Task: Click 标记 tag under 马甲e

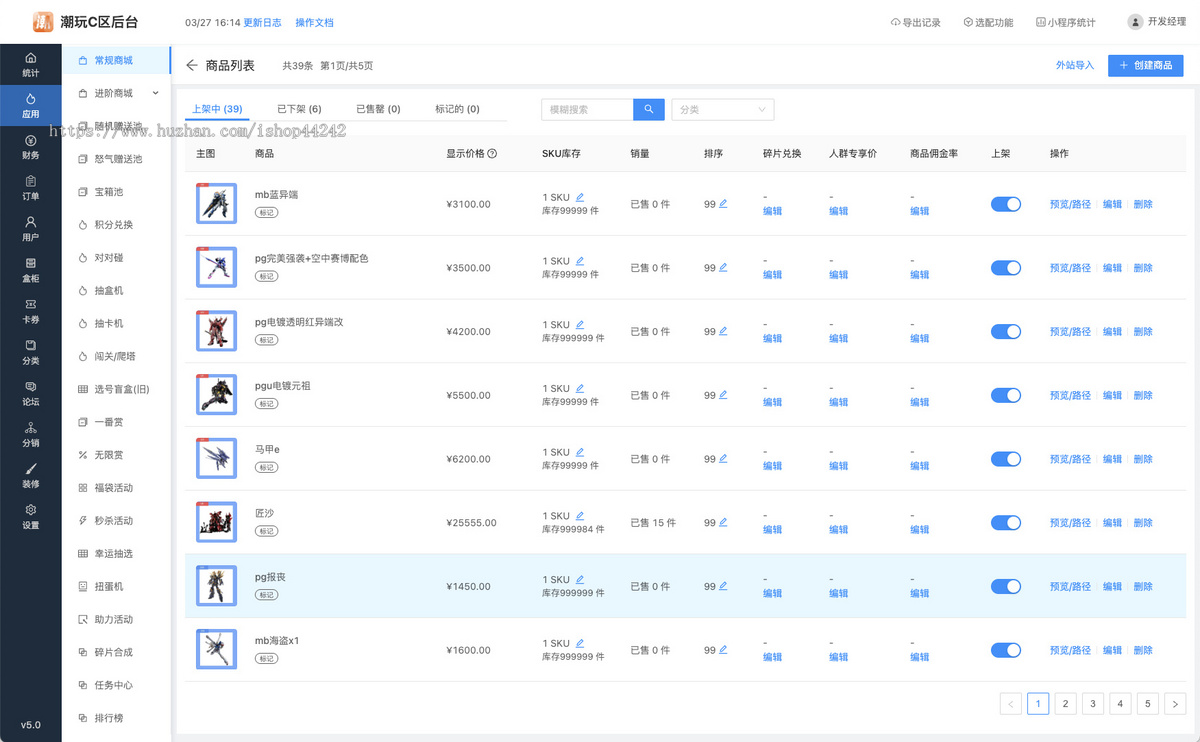Action: click(266, 467)
